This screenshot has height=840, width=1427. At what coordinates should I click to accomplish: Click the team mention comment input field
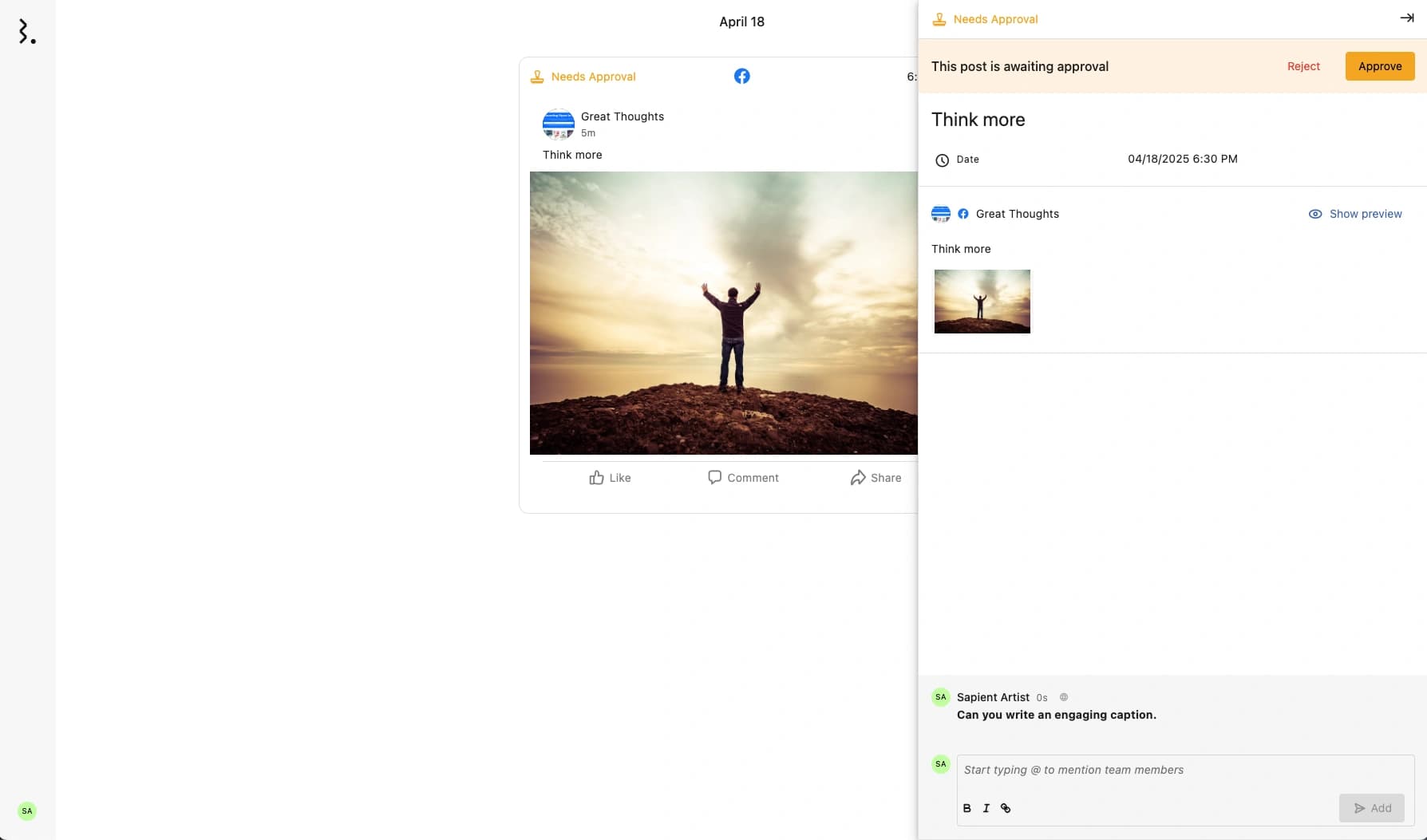tap(1117, 770)
